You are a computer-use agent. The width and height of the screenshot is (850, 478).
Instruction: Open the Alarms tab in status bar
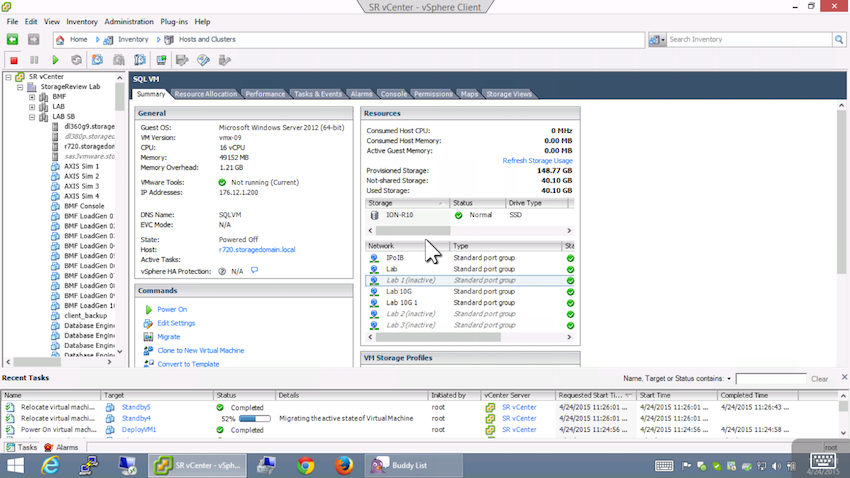[x=61, y=447]
